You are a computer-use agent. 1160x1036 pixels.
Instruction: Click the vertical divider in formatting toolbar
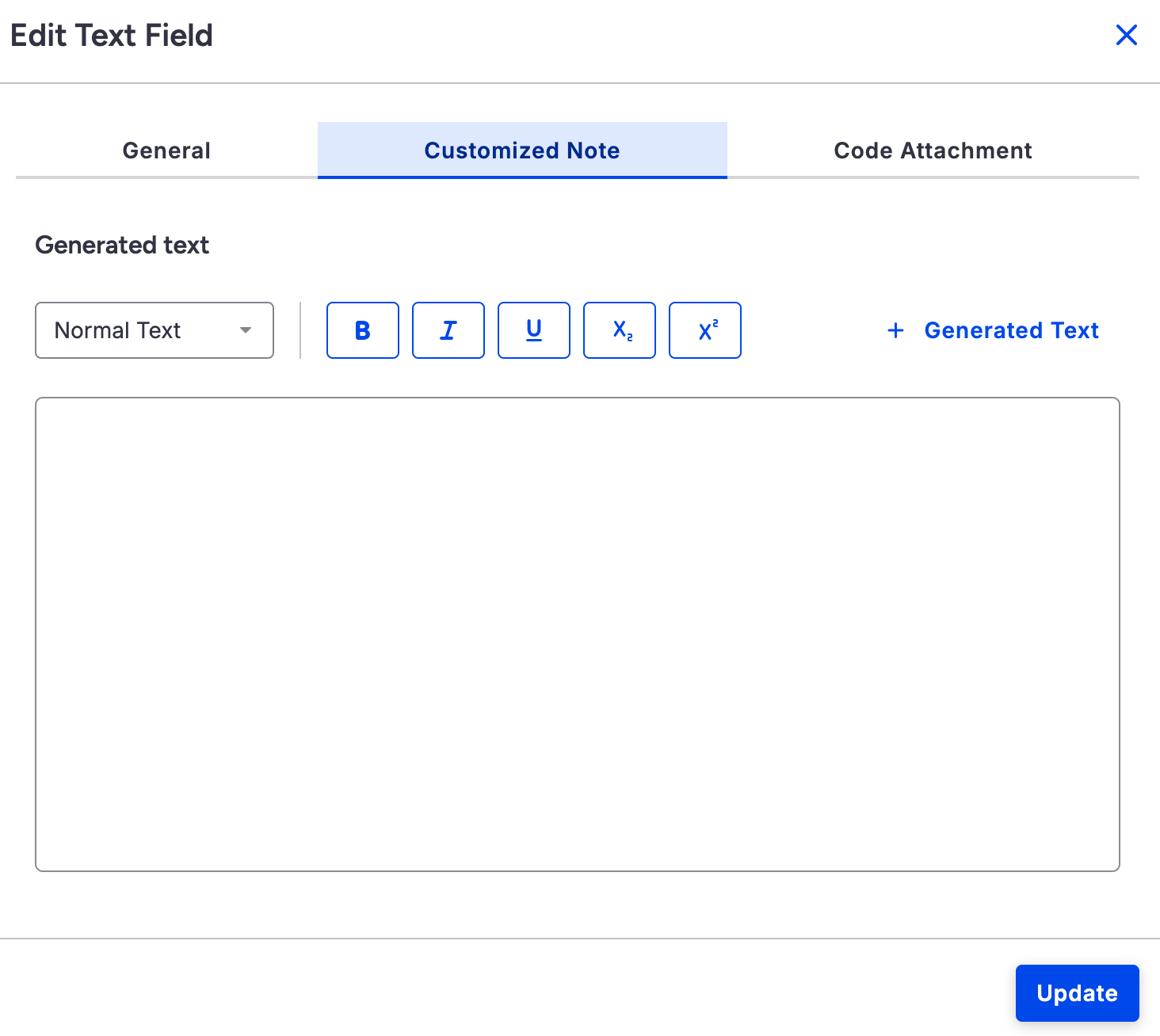(300, 330)
